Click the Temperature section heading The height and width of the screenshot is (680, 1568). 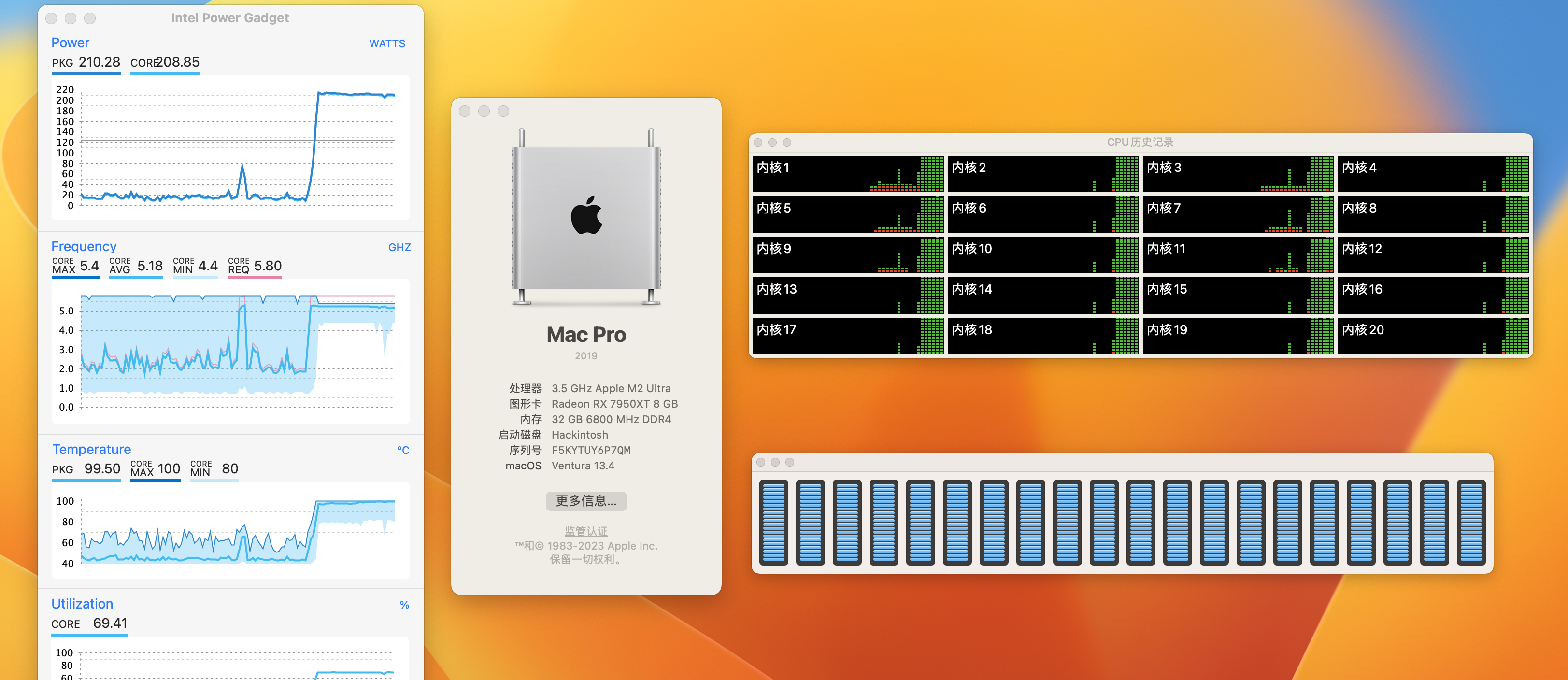pyautogui.click(x=91, y=449)
